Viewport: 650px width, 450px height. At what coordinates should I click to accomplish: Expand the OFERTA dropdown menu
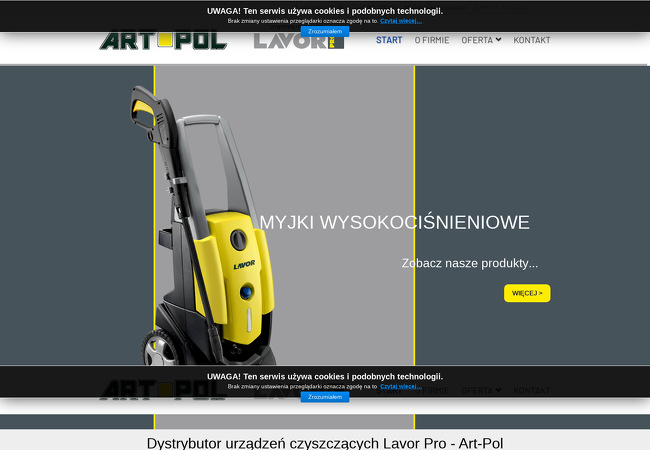tap(481, 40)
